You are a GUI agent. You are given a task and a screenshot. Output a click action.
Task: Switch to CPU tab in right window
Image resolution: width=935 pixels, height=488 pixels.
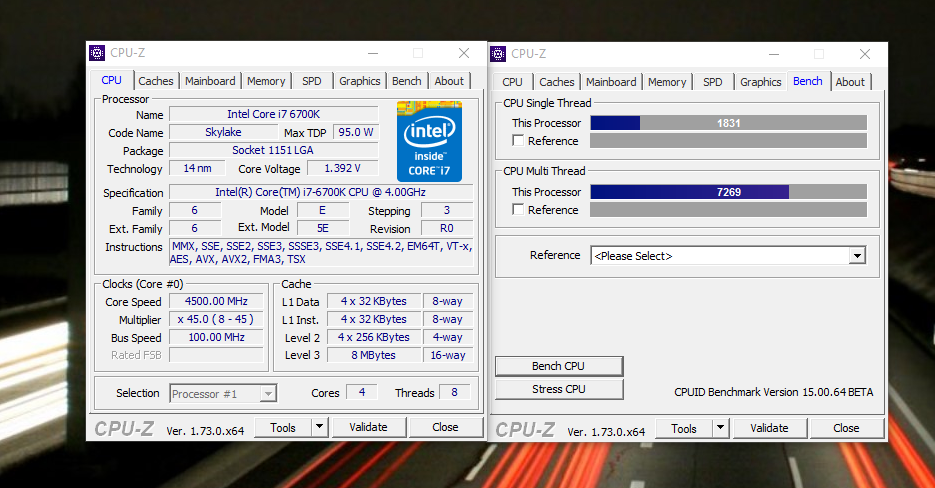click(x=512, y=82)
